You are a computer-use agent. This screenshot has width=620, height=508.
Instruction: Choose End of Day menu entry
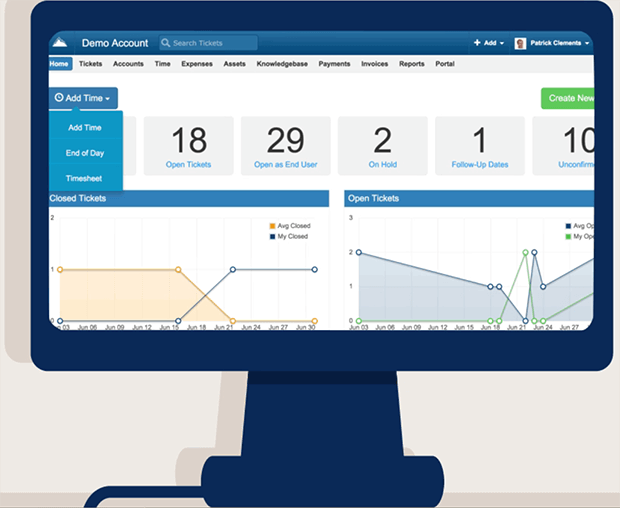coord(85,153)
